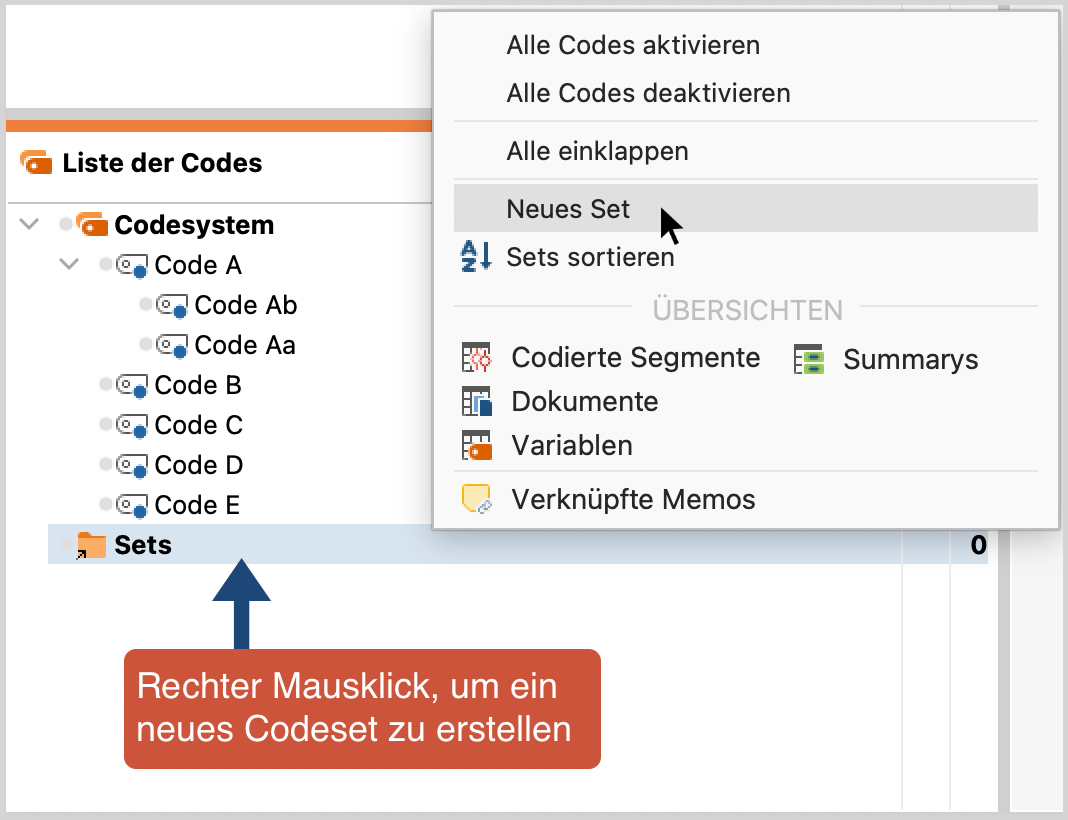Click the Code Ab code icon
1068x820 pixels.
(x=172, y=305)
